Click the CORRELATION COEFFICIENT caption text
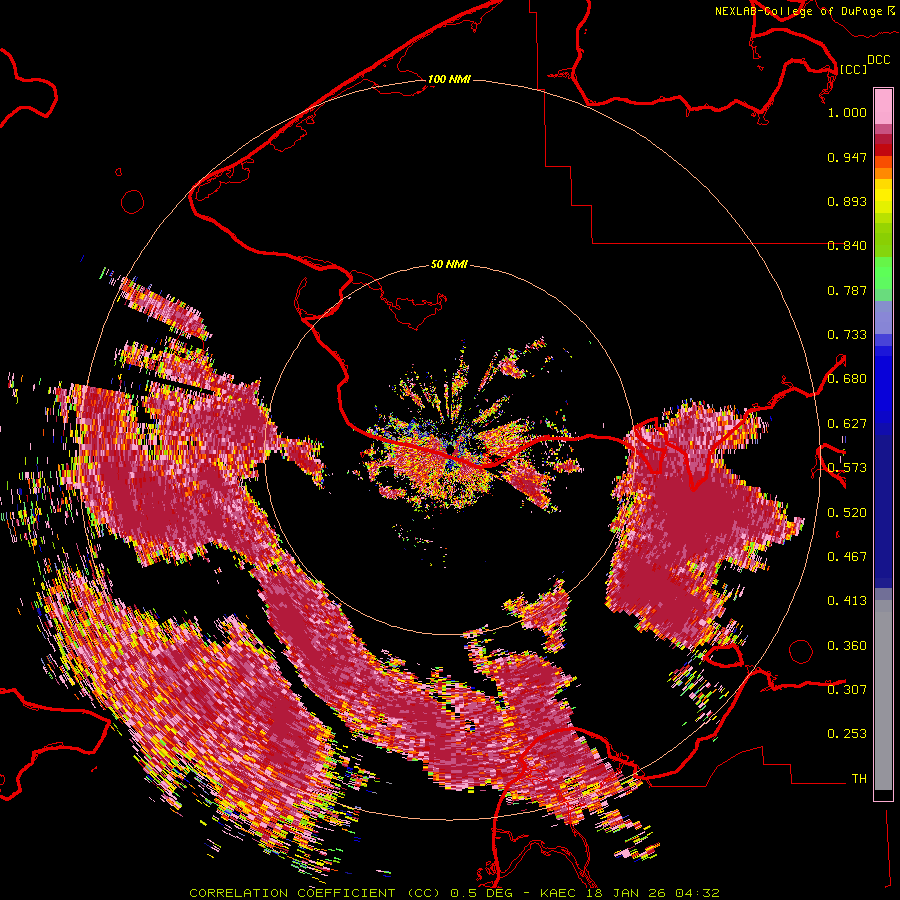Viewport: 900px width, 900px height. (292, 893)
